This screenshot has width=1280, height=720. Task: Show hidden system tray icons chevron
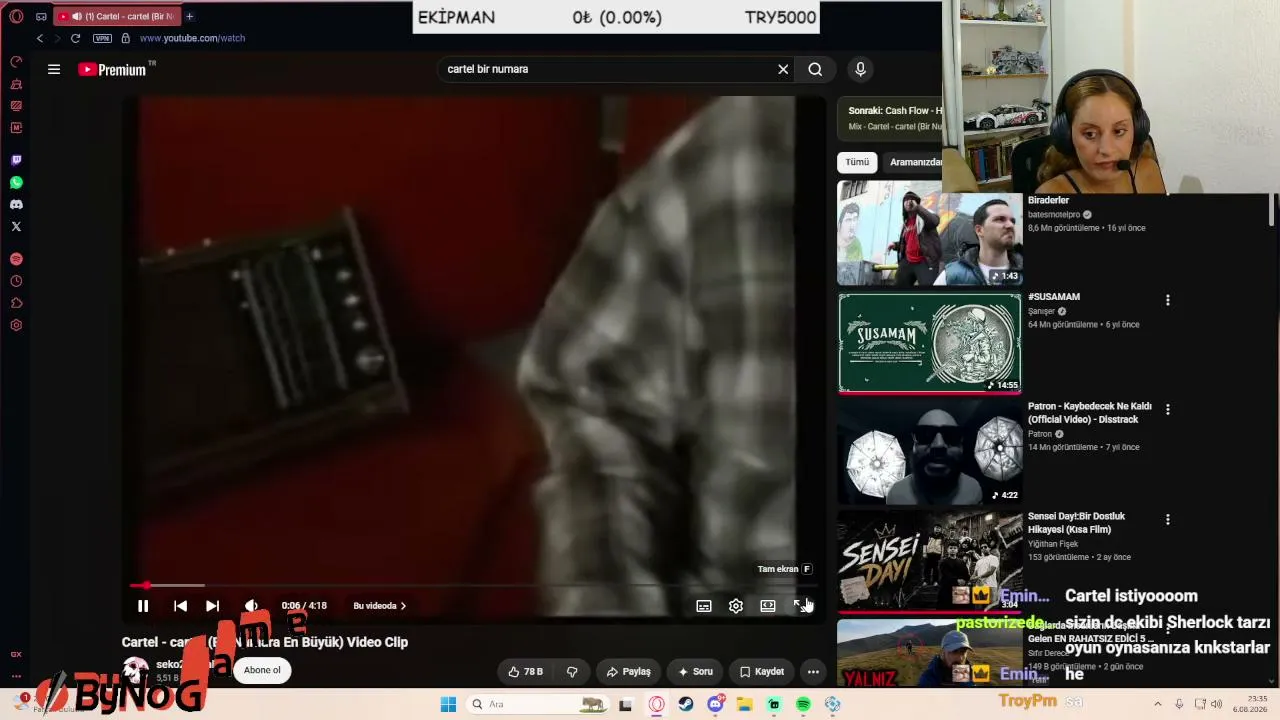click(1157, 704)
